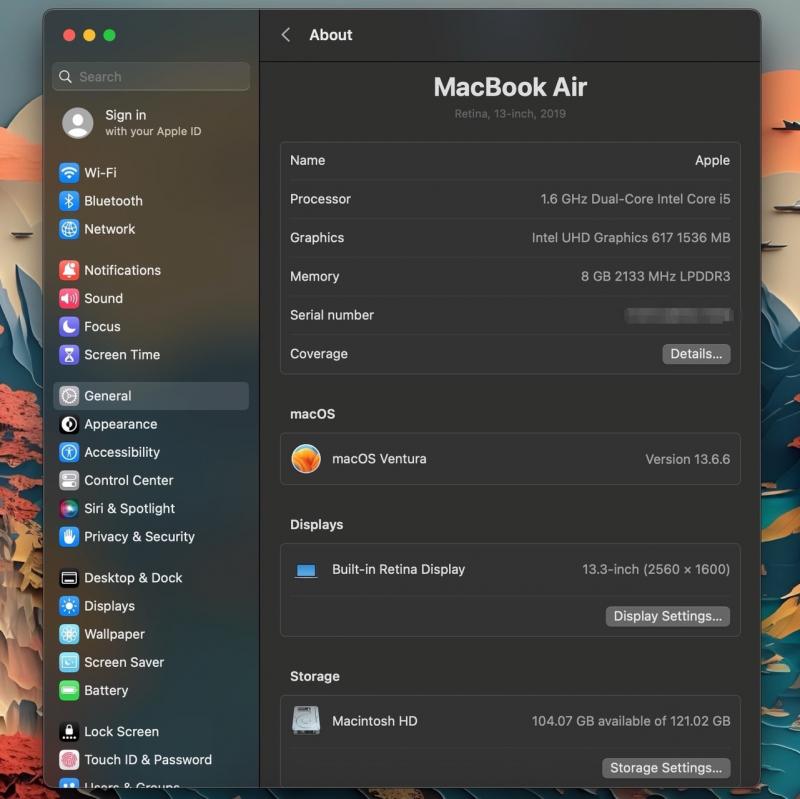Screen dimensions: 800x799
Task: Click the green zoom window button
Action: (109, 35)
